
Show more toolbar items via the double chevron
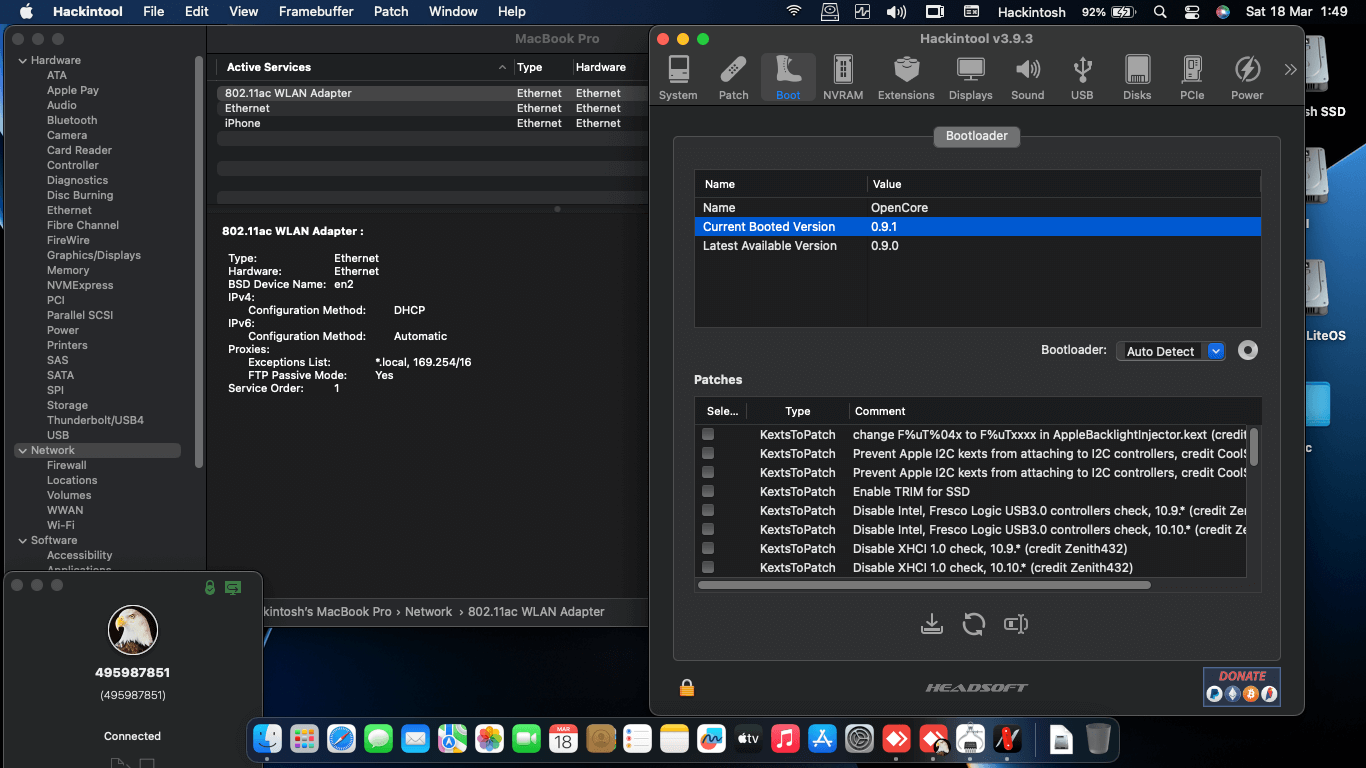1290,70
